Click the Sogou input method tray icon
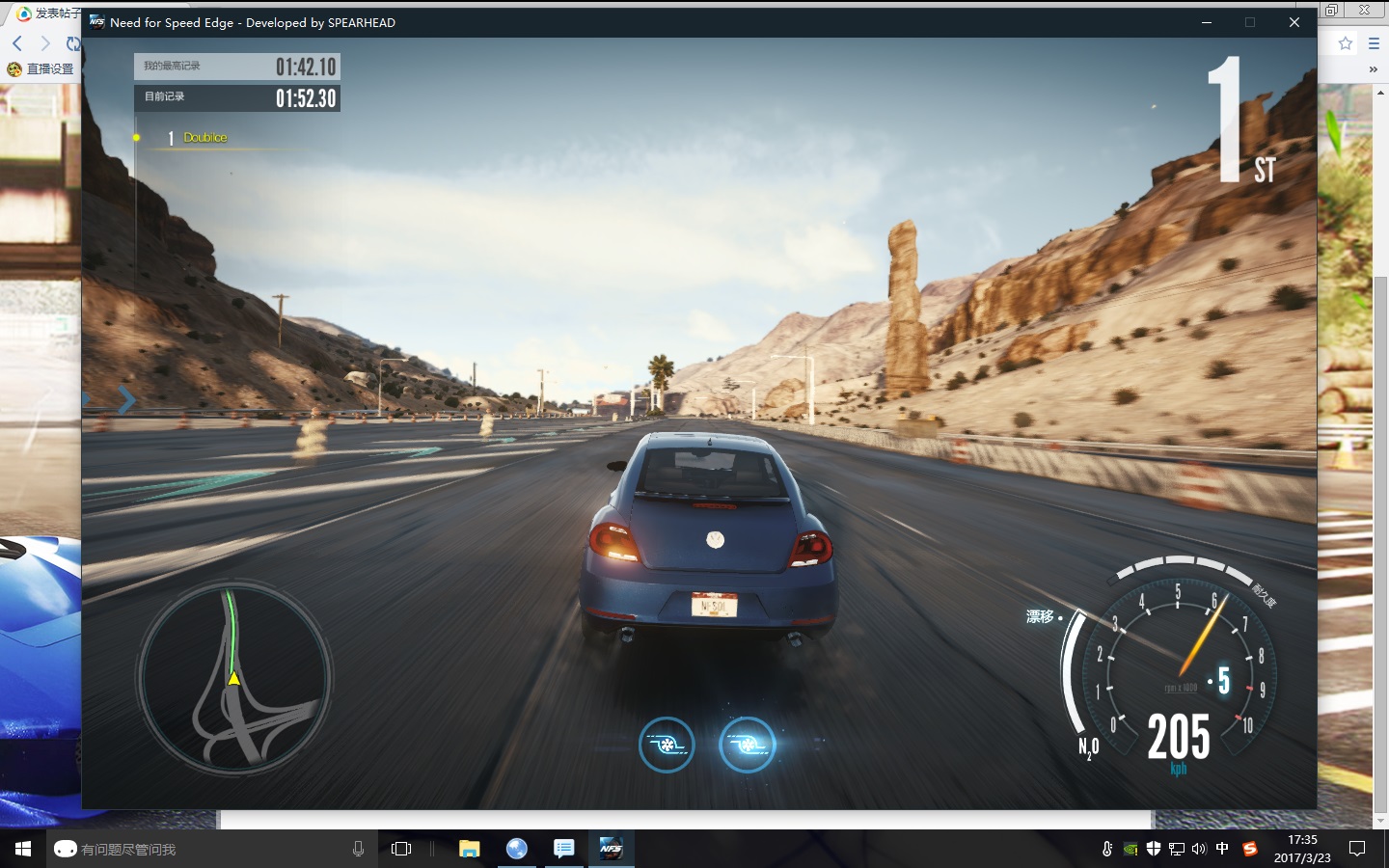Screen dimensions: 1389x868 pos(1250,849)
